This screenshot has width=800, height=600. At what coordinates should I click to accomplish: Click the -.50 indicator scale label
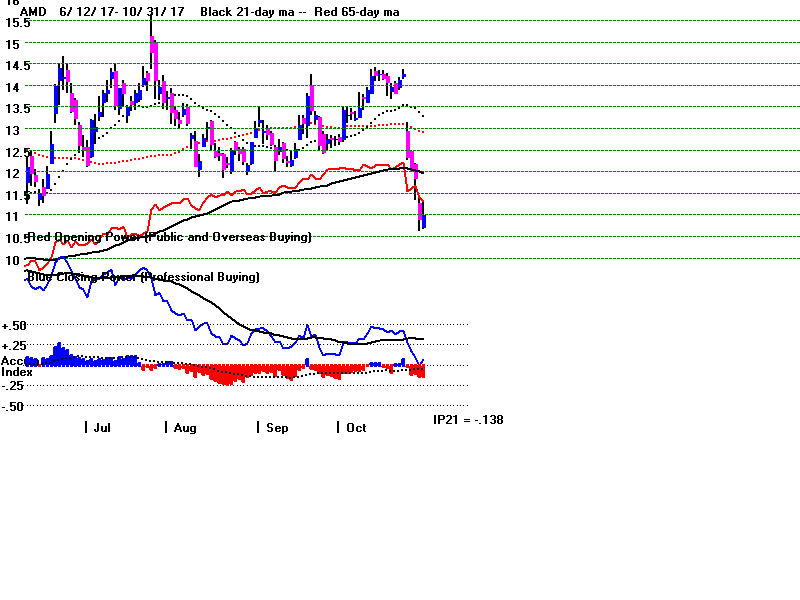pos(13,406)
